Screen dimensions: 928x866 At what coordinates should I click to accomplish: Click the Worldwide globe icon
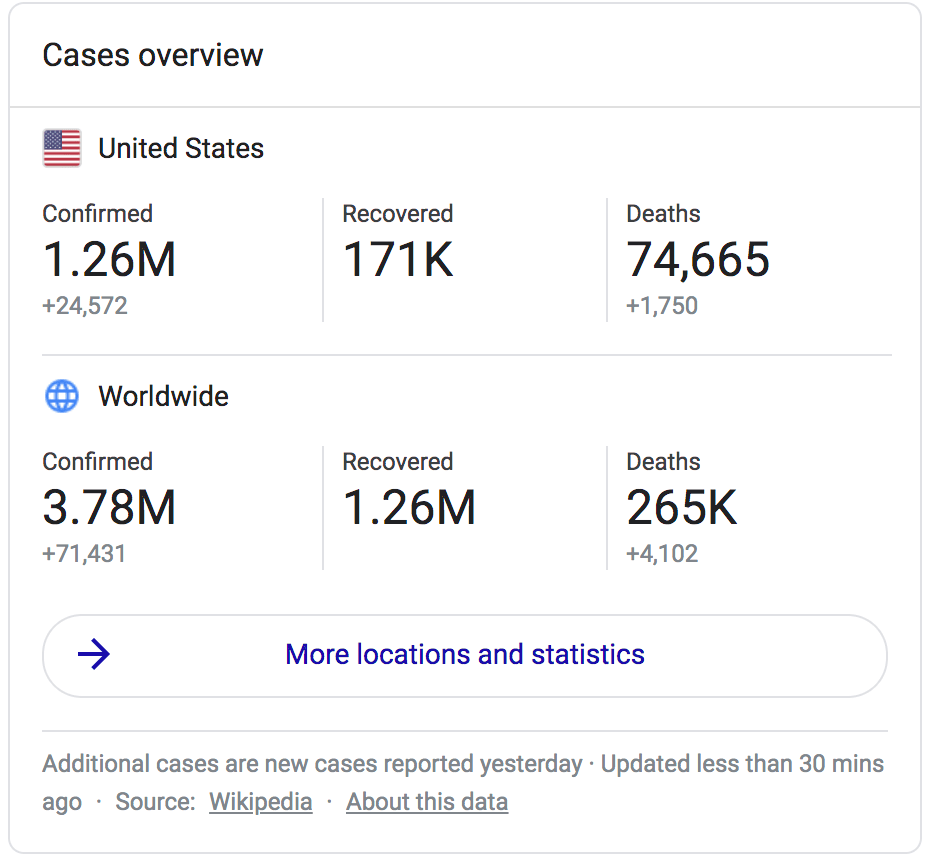pos(62,396)
